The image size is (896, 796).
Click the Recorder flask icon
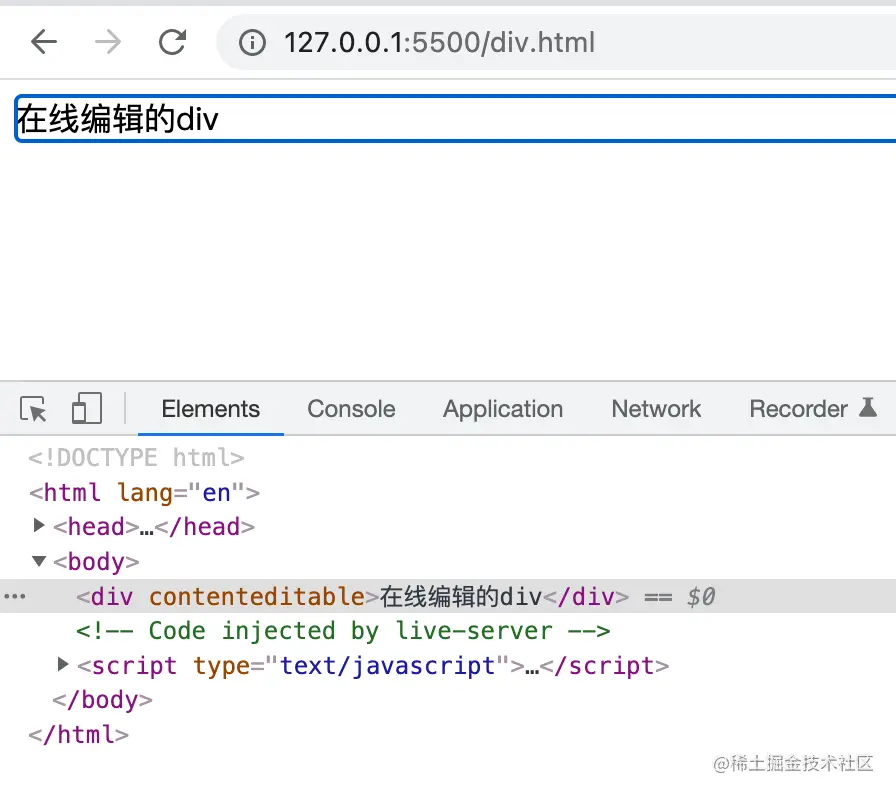[x=868, y=407]
